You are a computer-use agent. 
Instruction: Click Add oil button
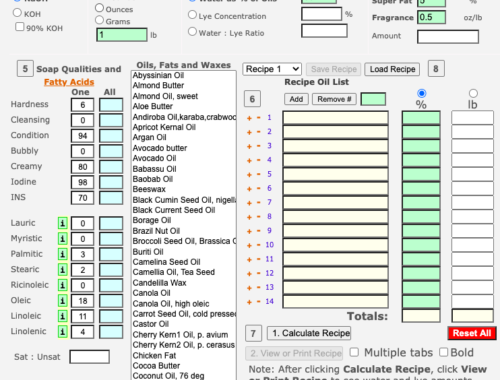[x=296, y=99]
